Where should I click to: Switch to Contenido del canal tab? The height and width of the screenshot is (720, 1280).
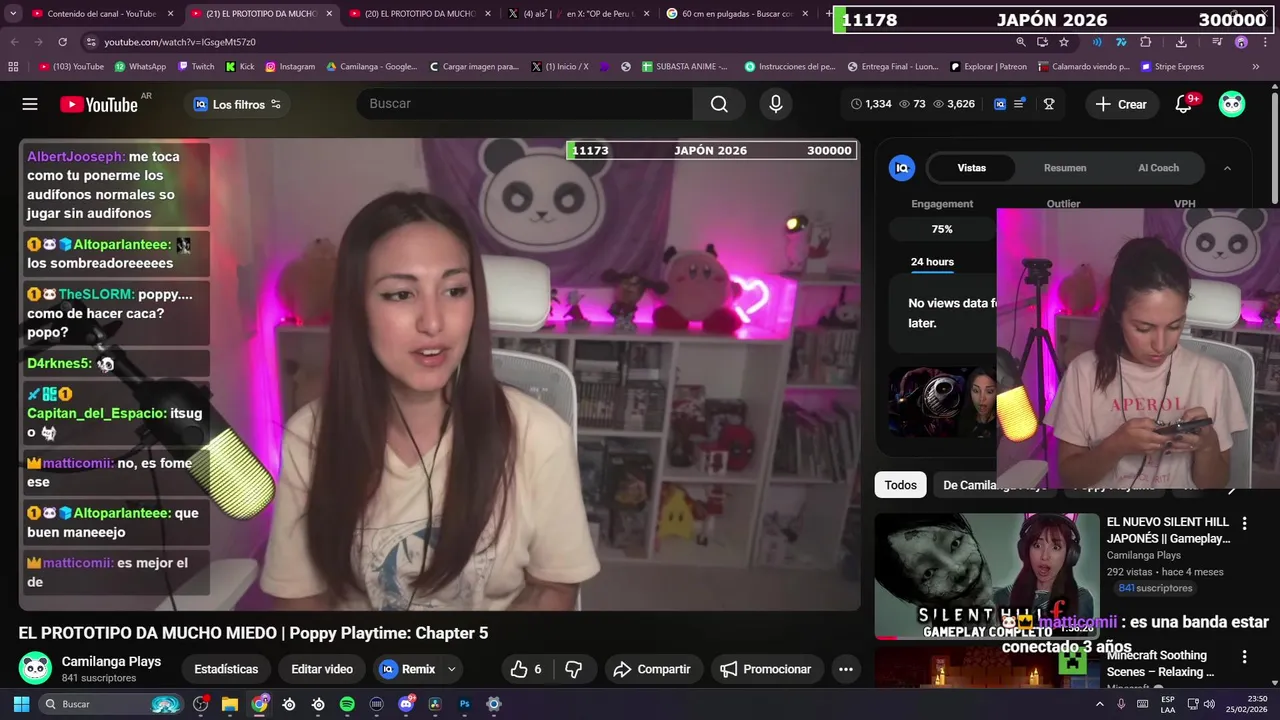[101, 14]
